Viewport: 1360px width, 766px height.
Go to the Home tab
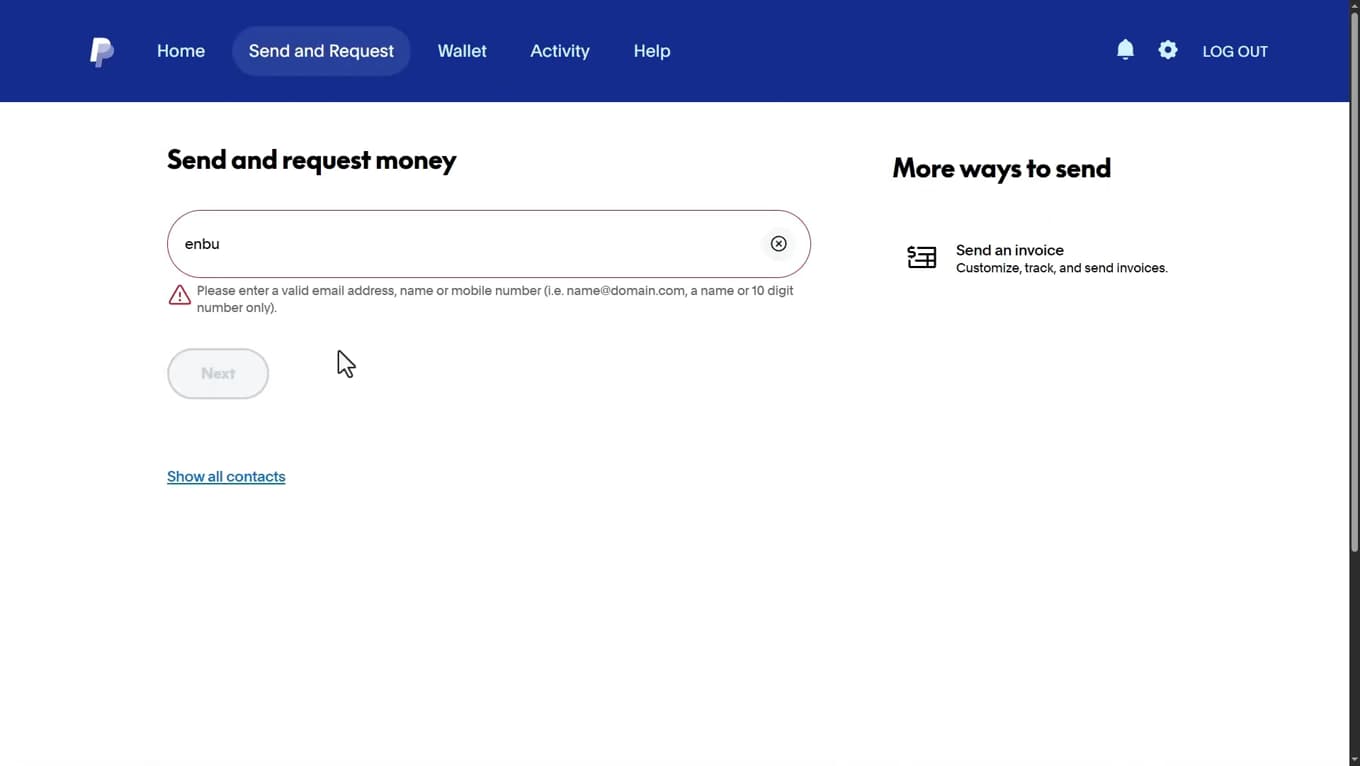[x=181, y=51]
